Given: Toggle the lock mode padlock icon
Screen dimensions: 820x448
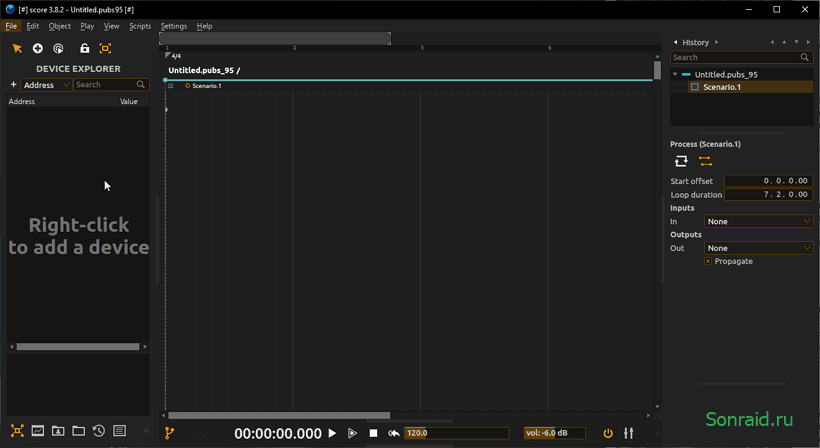Looking at the screenshot, I should [84, 49].
